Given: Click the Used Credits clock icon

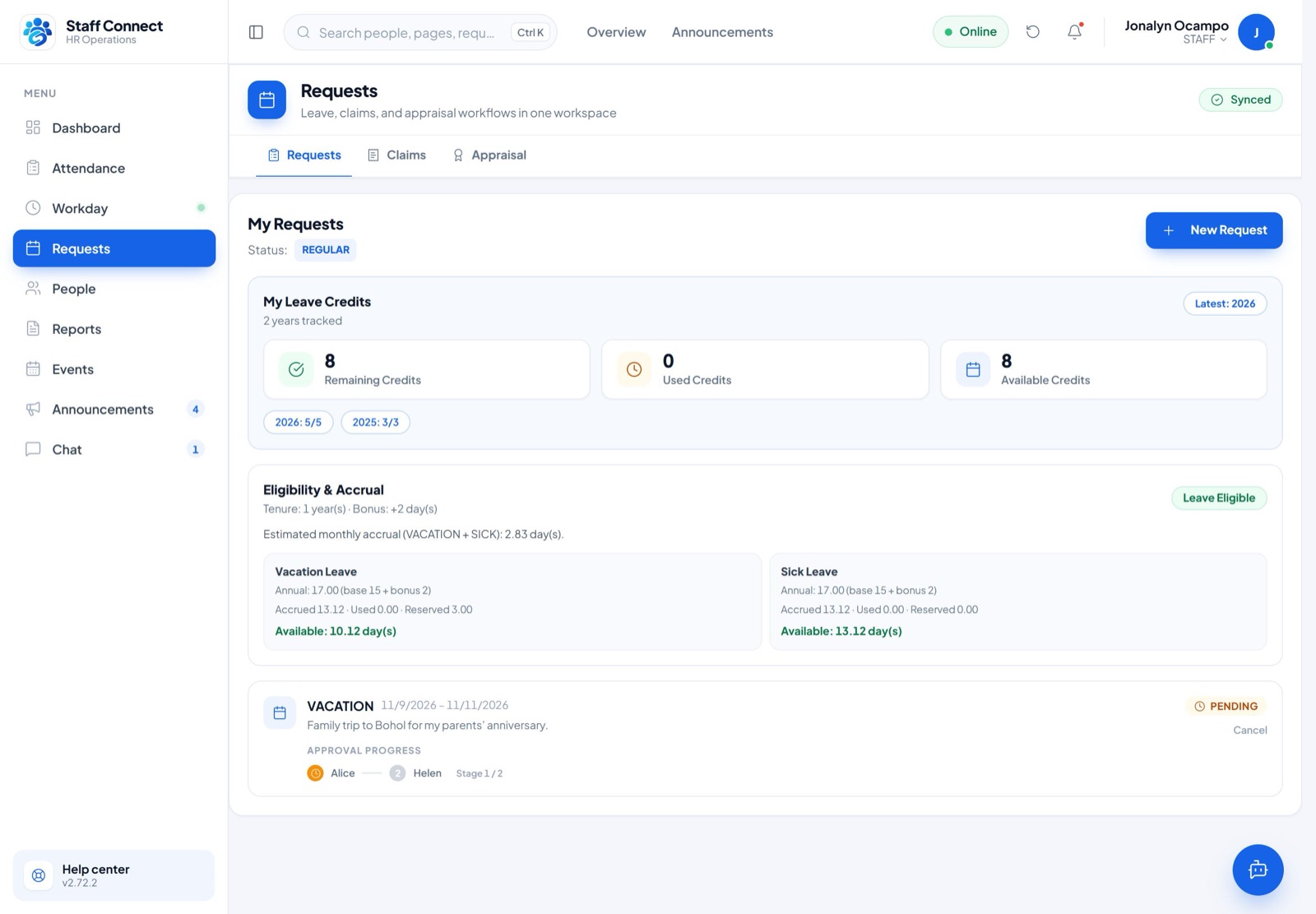Looking at the screenshot, I should click(634, 369).
